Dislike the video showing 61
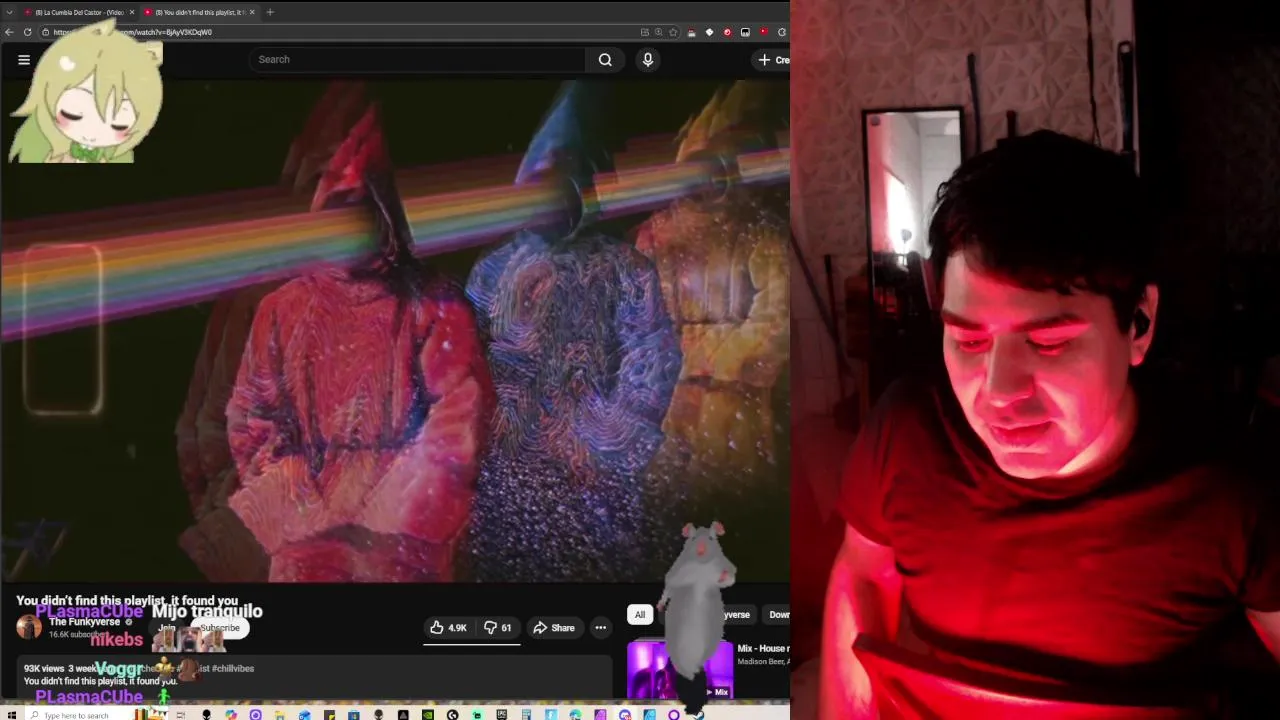The height and width of the screenshot is (720, 1280). click(x=497, y=628)
